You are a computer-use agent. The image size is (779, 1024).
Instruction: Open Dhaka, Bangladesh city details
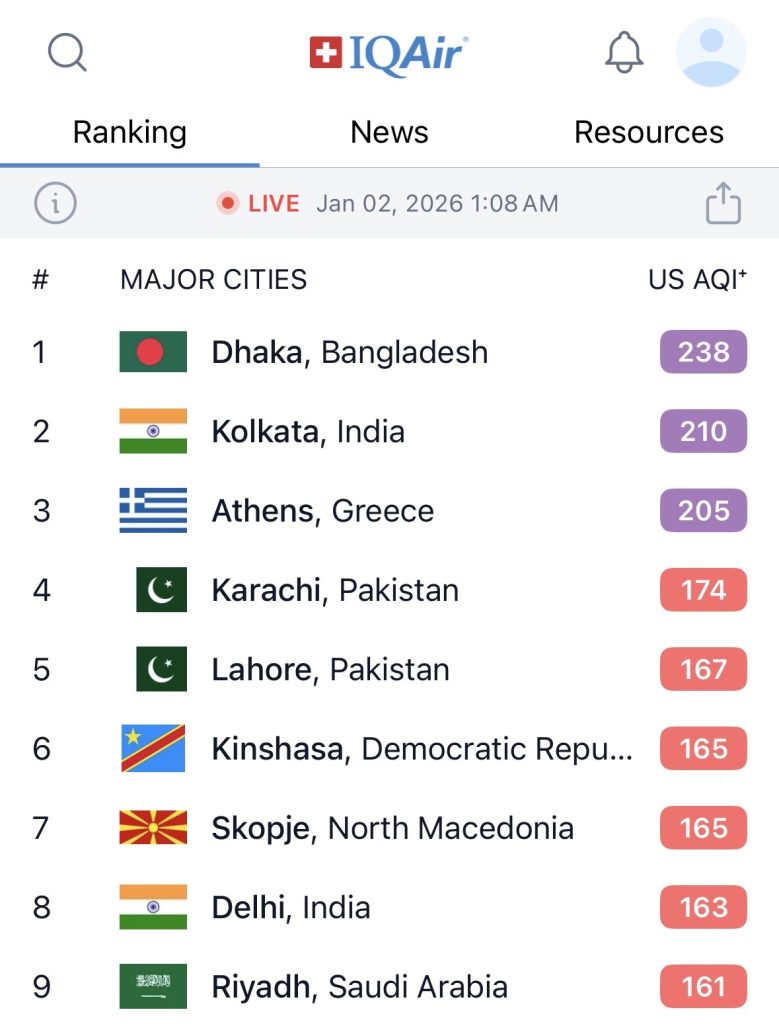click(x=349, y=352)
